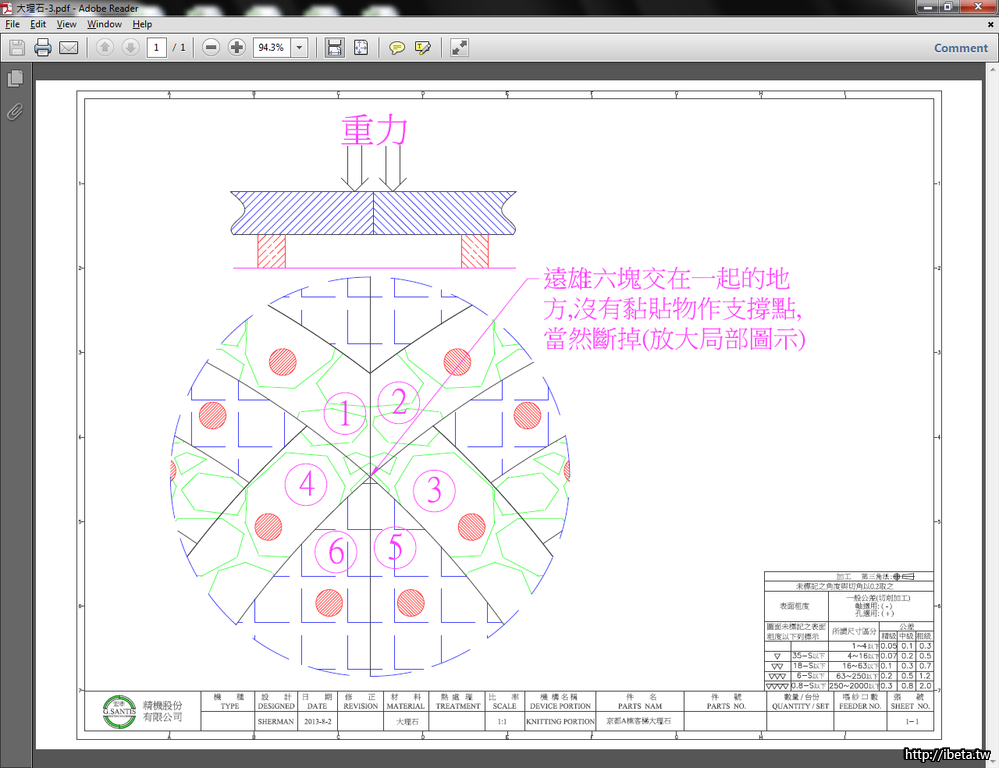
Task: Open the Window menu
Action: (x=104, y=24)
